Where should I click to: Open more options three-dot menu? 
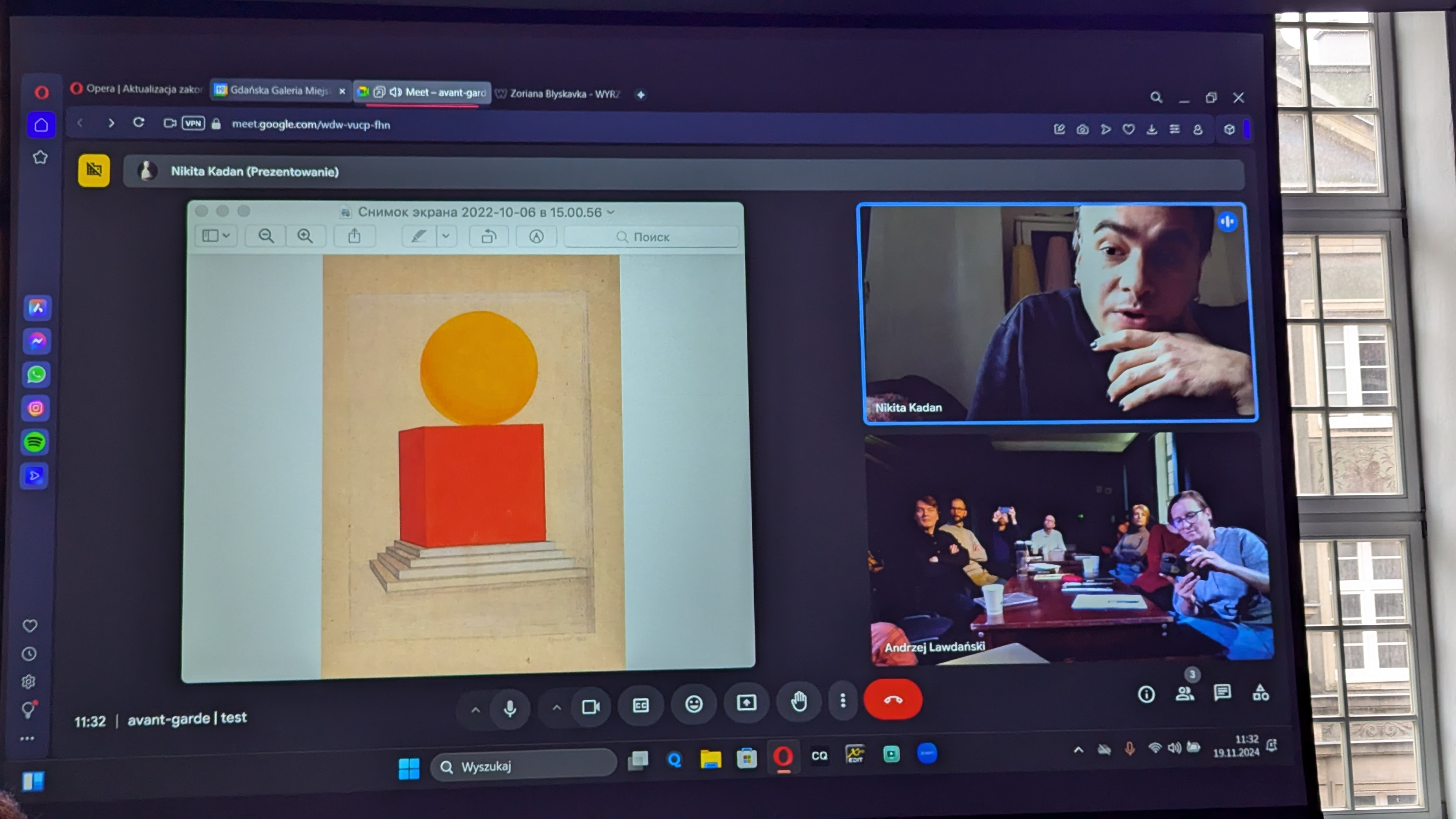pyautogui.click(x=843, y=701)
